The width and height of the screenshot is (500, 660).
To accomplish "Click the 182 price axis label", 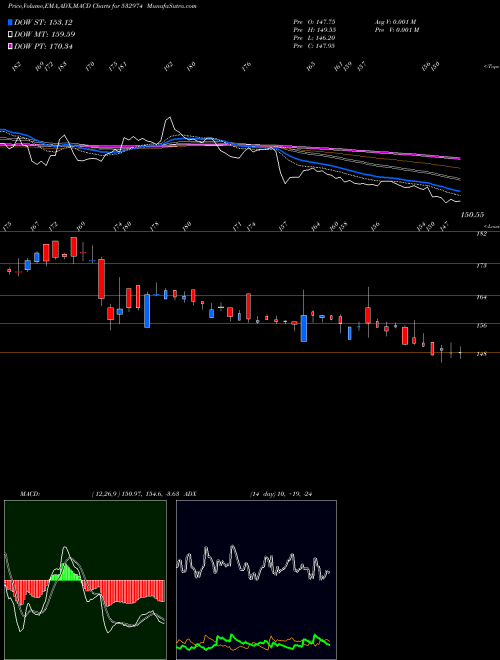I will click(481, 234).
